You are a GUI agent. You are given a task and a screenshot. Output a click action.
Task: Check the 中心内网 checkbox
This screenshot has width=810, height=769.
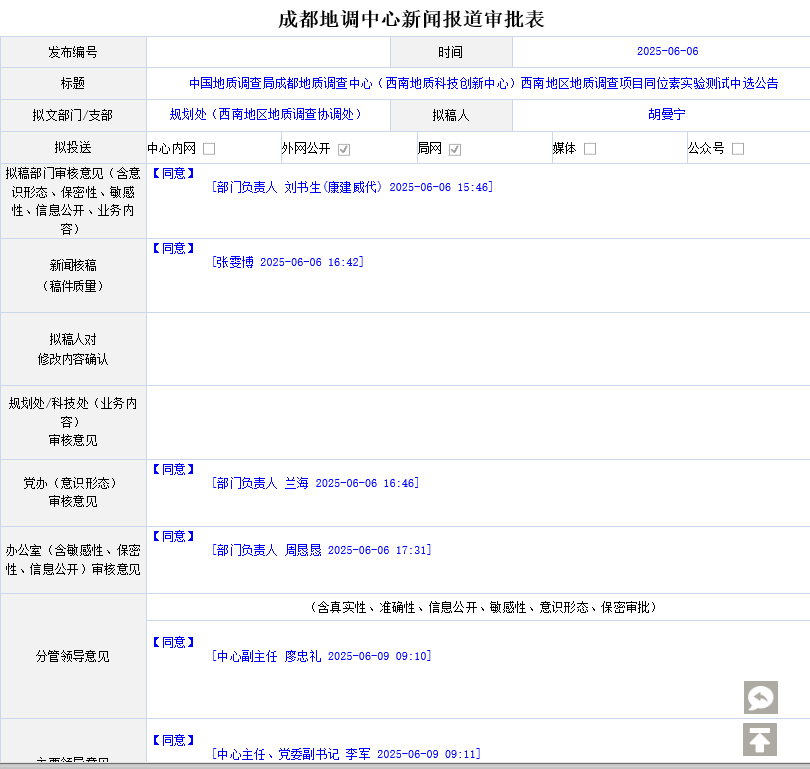[209, 149]
